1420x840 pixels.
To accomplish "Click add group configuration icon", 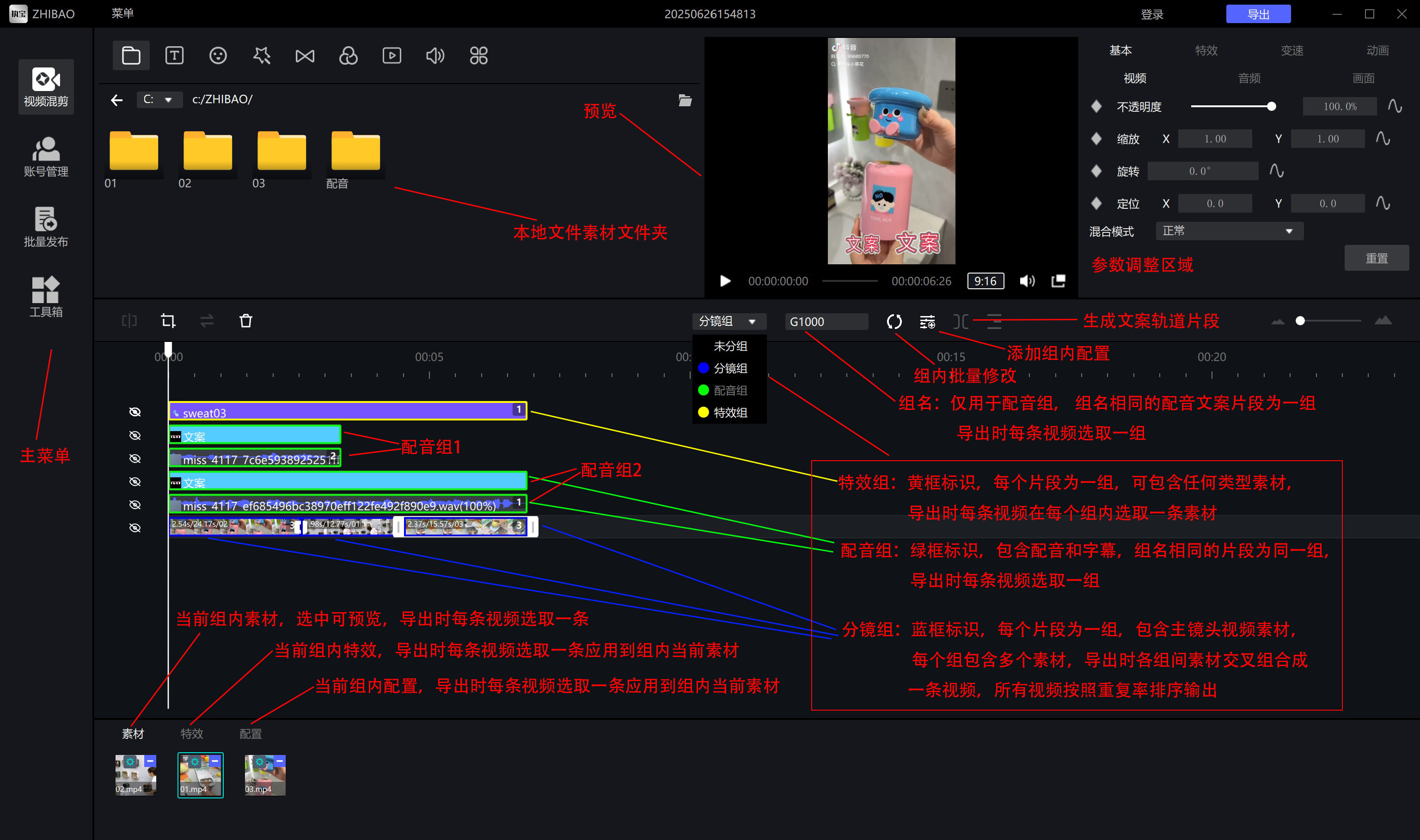I will 927,322.
